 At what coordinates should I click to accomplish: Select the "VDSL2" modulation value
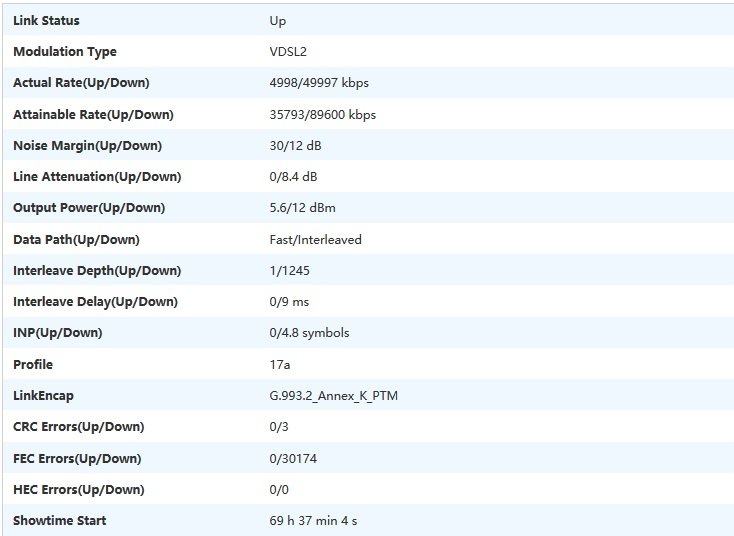point(288,51)
